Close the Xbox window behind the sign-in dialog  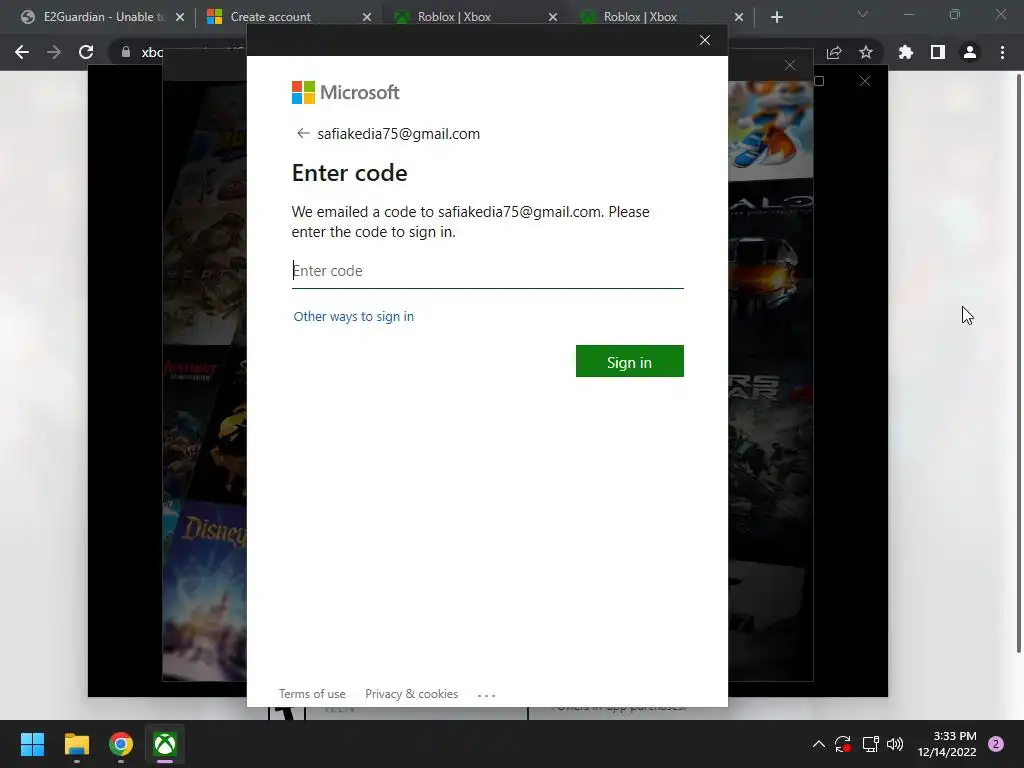(x=865, y=81)
